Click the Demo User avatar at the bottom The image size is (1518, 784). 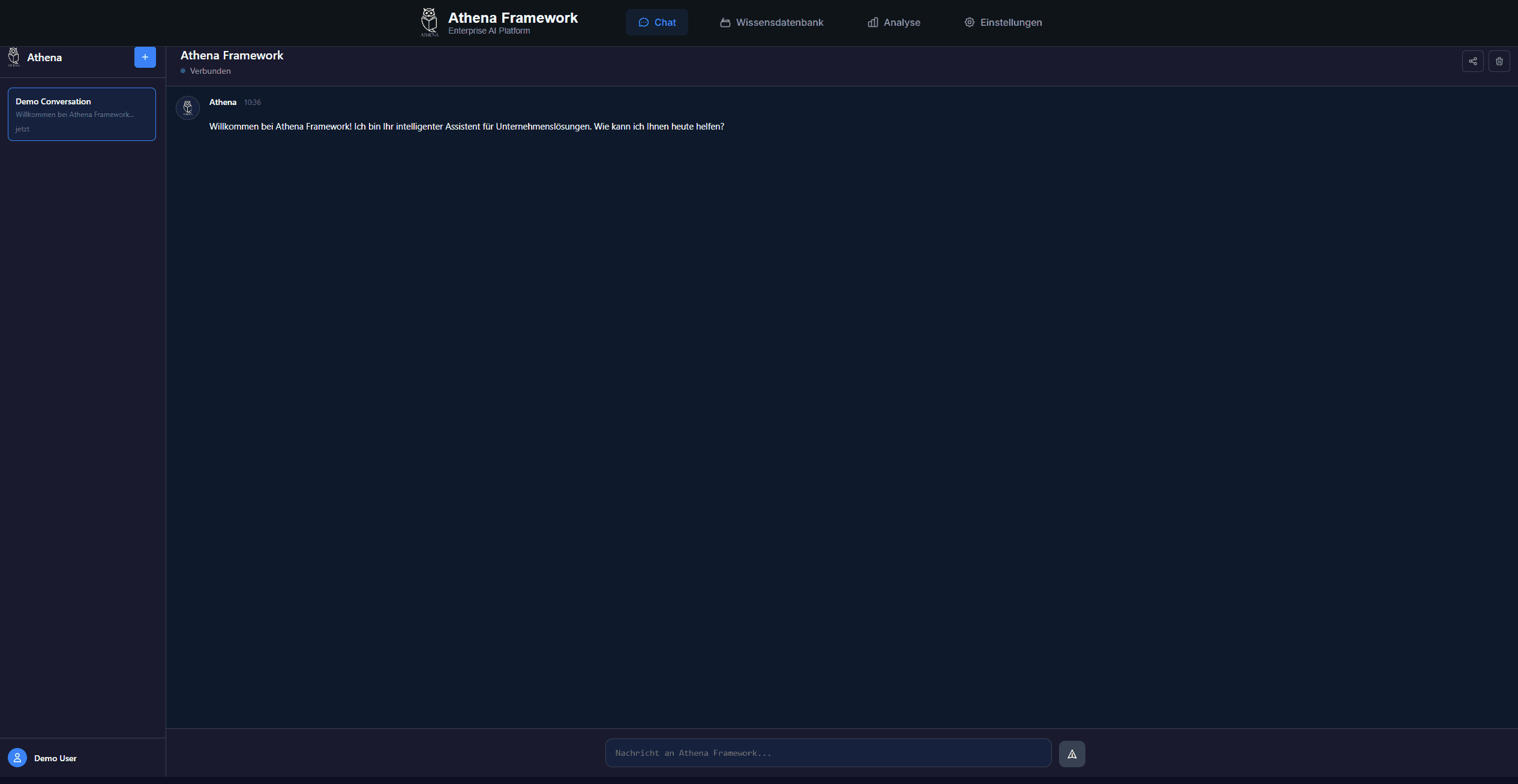[x=17, y=758]
